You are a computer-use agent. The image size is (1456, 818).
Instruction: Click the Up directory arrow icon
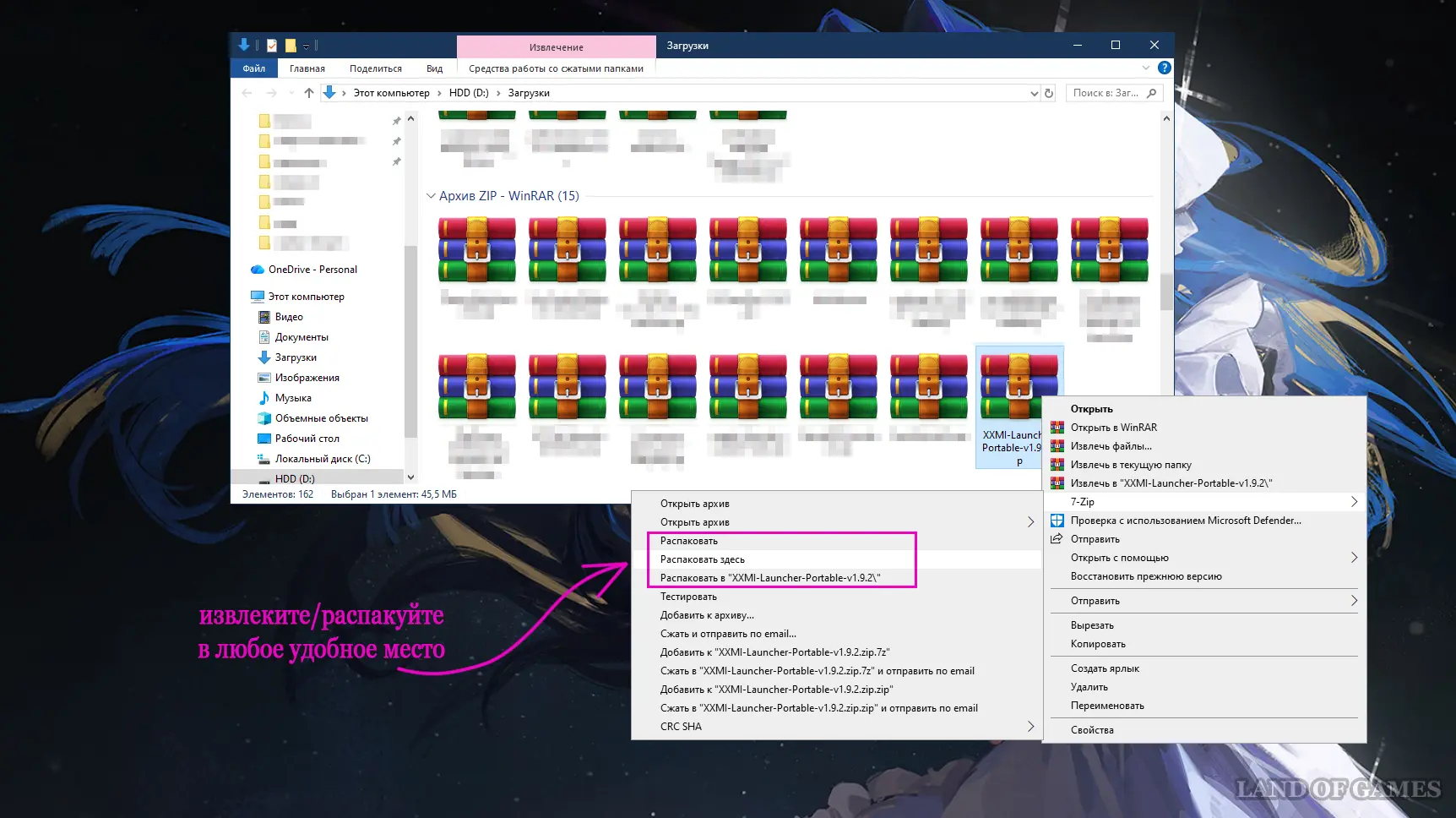pos(309,93)
